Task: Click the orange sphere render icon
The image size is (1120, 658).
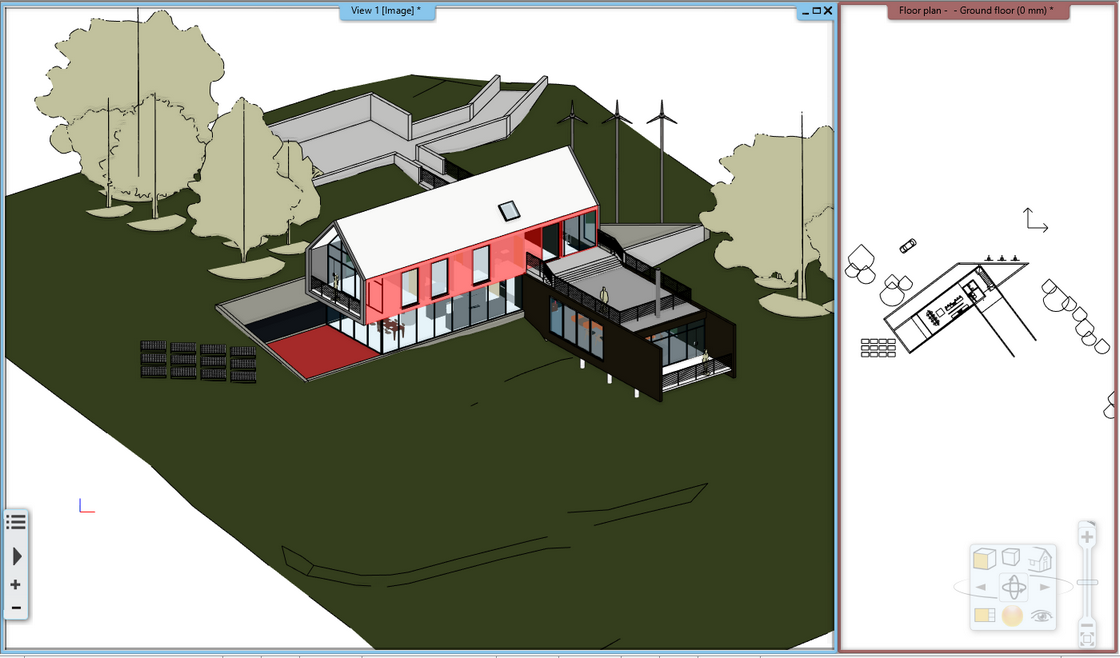Action: tap(1012, 615)
